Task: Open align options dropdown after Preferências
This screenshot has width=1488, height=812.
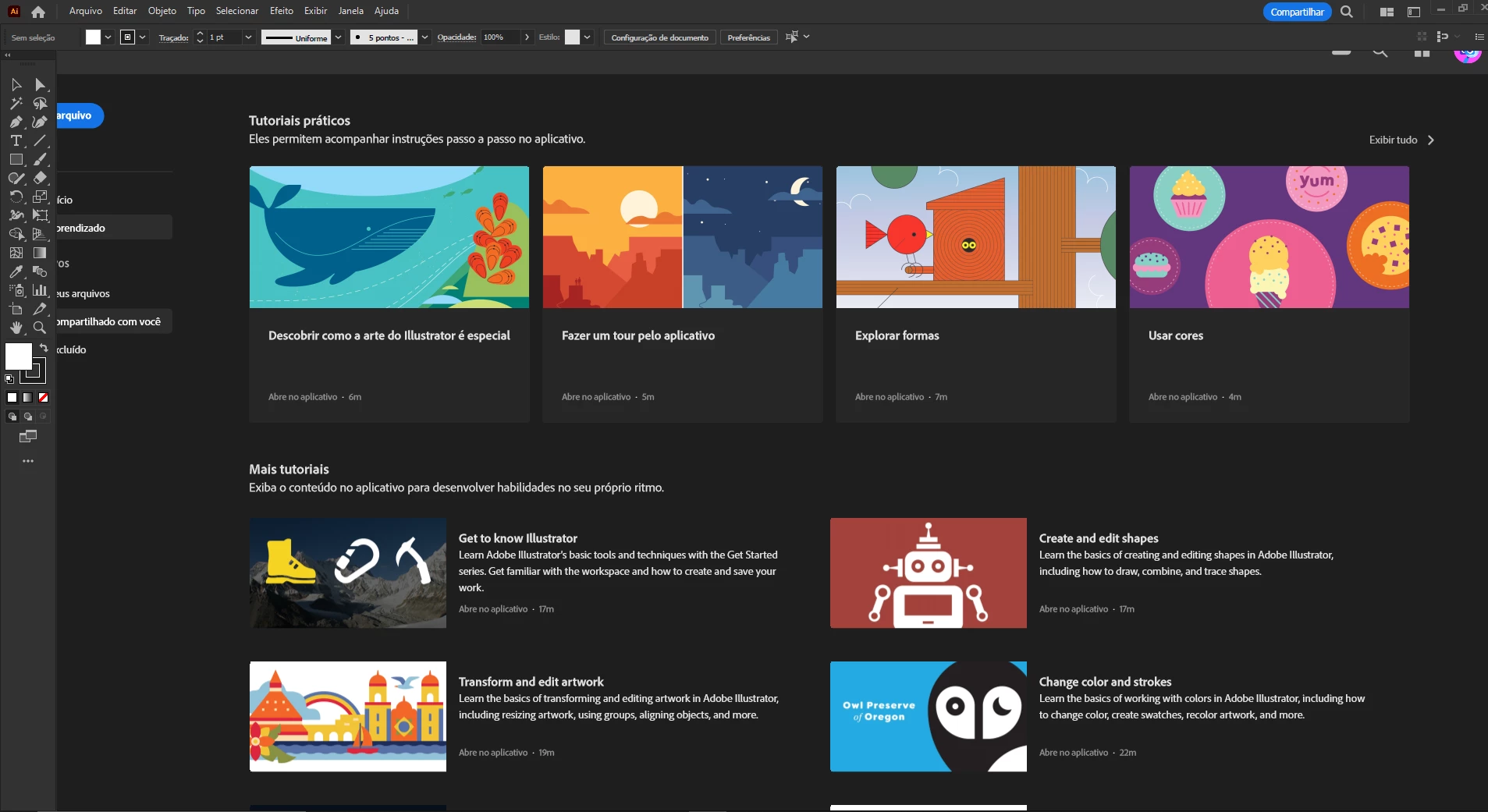Action: (807, 36)
